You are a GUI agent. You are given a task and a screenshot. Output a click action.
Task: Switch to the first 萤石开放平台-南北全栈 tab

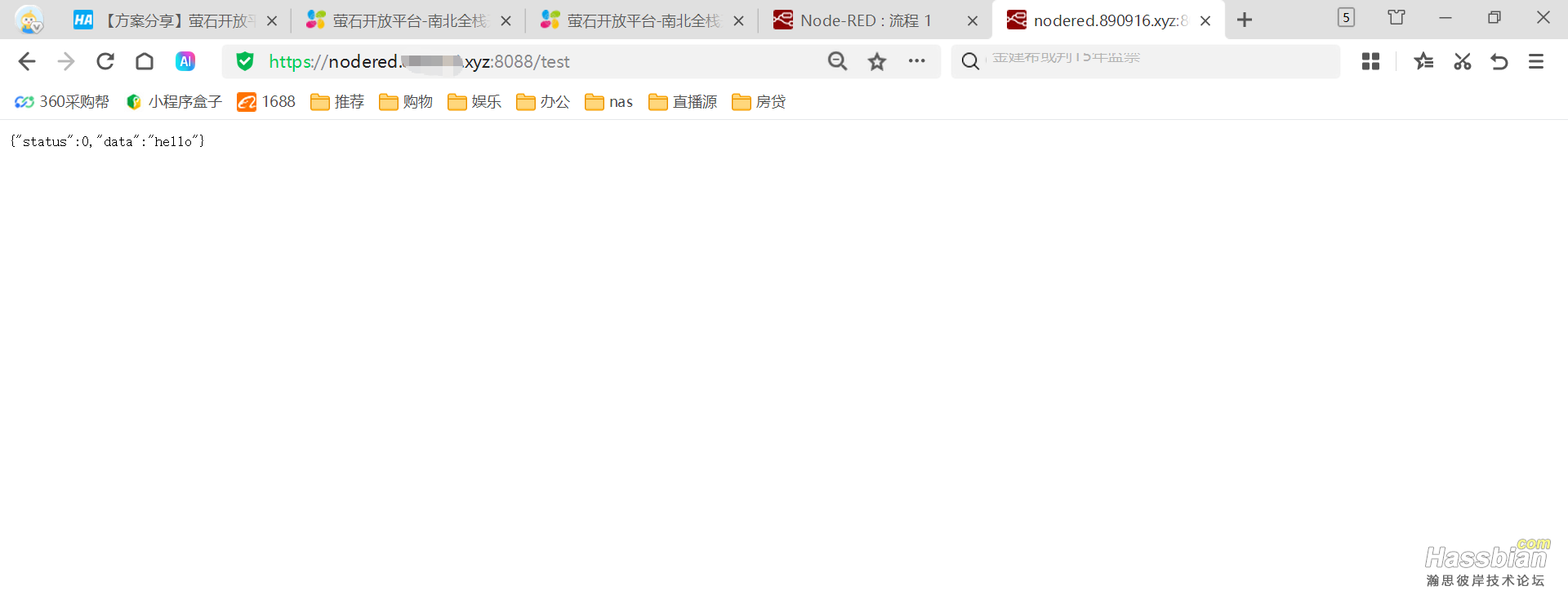coord(408,20)
